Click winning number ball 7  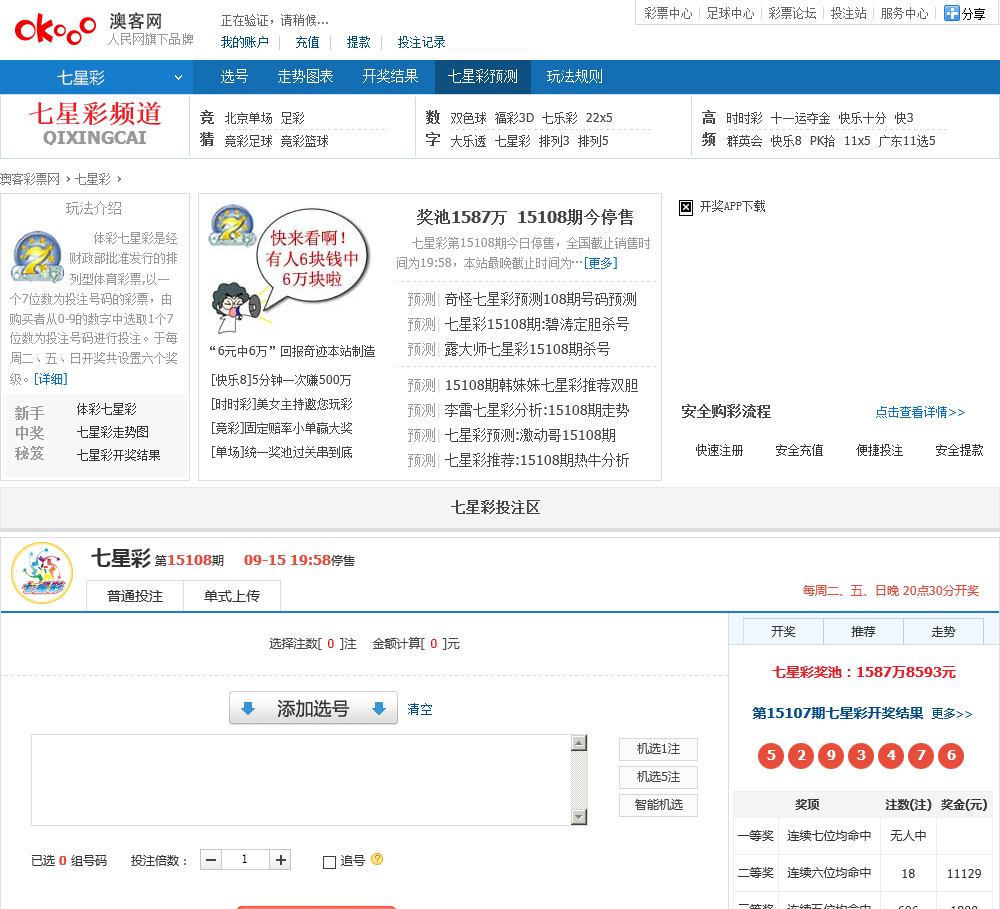pos(921,756)
